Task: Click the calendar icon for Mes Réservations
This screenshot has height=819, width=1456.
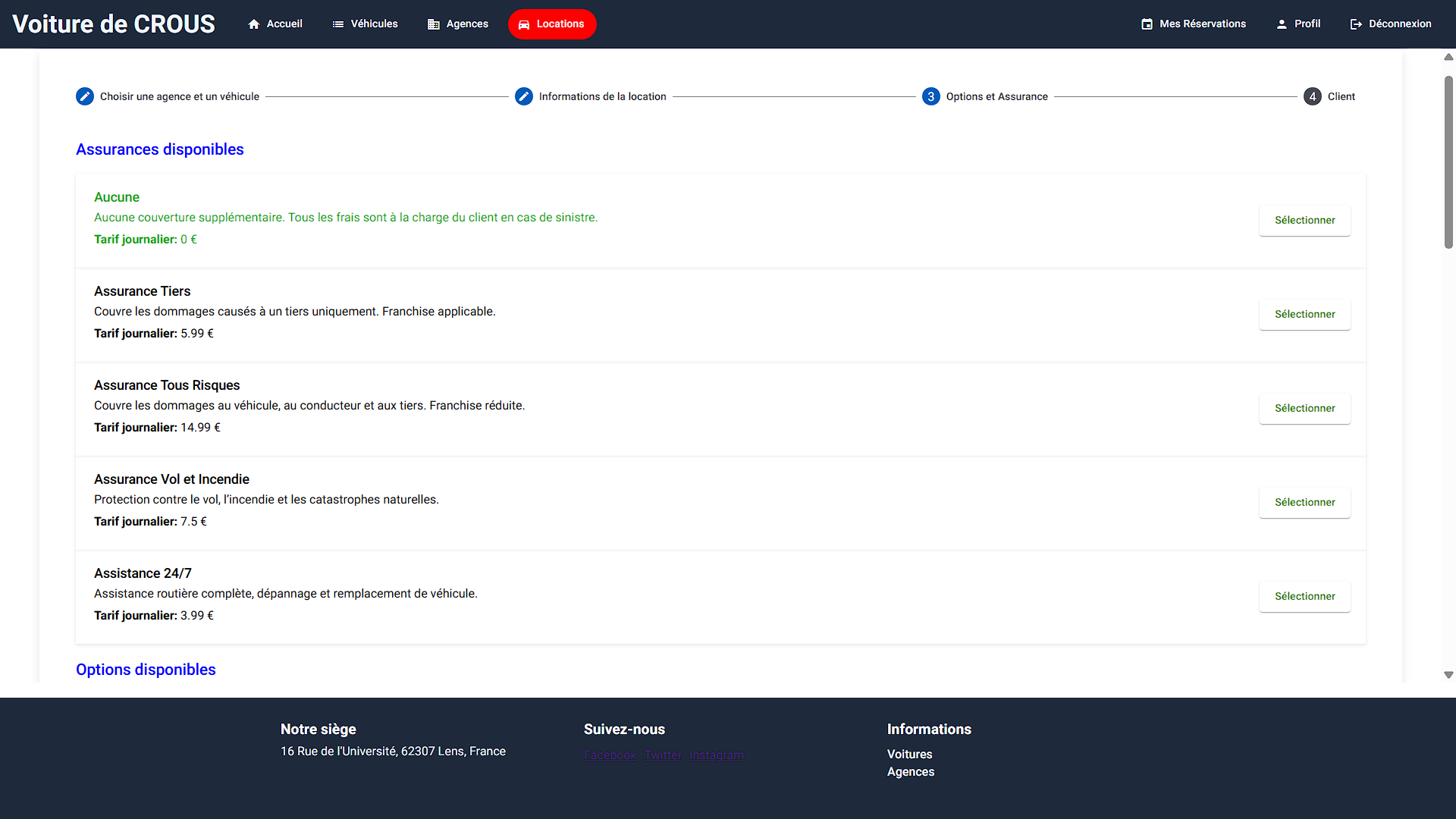Action: tap(1147, 24)
